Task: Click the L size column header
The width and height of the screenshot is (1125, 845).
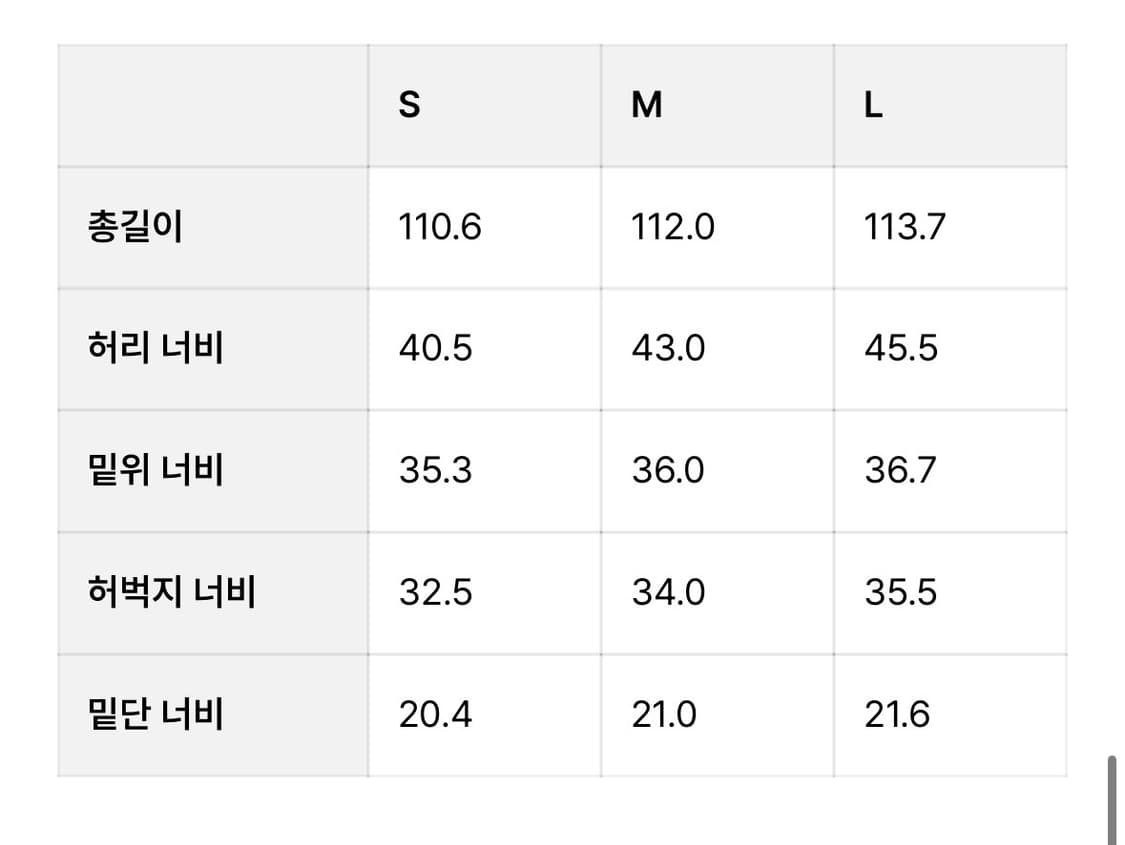Action: pos(873,105)
